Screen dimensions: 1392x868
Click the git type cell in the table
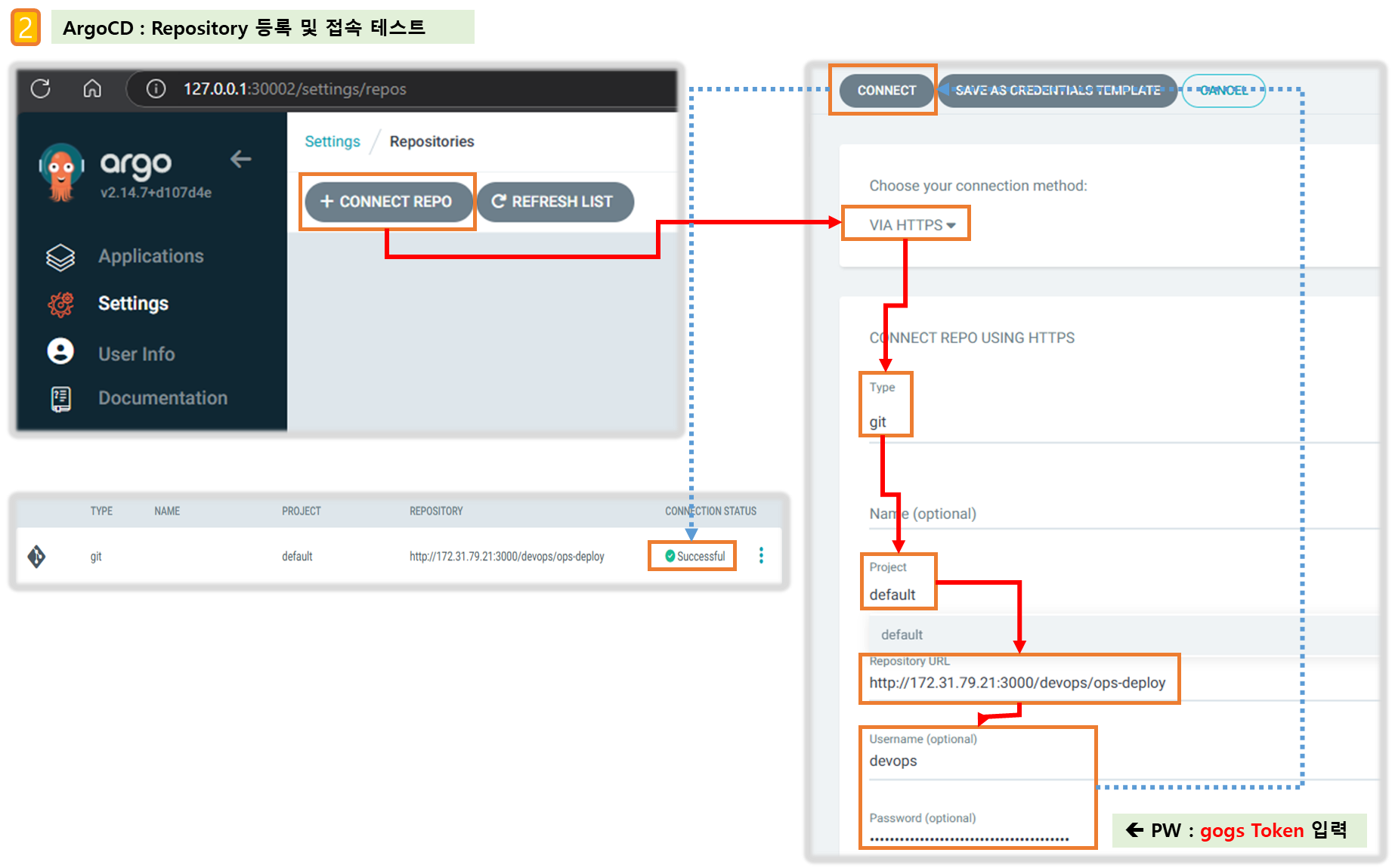(96, 557)
